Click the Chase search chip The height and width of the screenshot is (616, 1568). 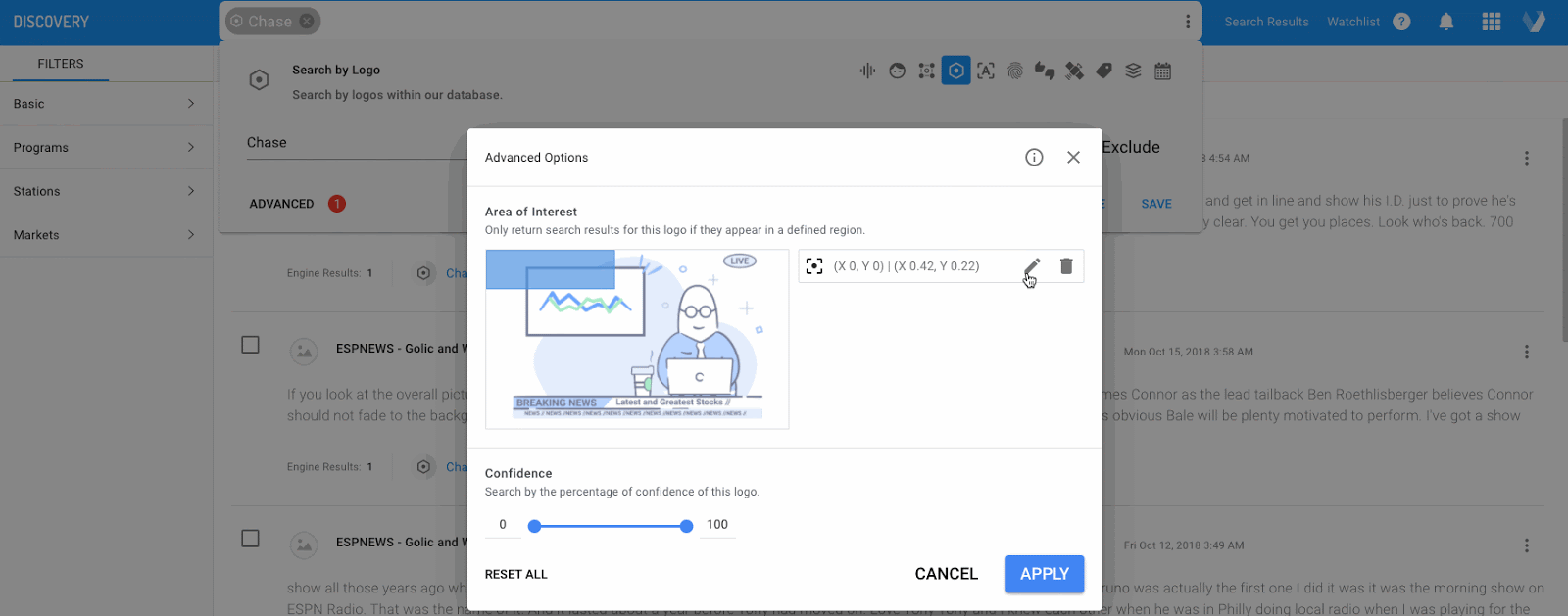click(x=271, y=21)
